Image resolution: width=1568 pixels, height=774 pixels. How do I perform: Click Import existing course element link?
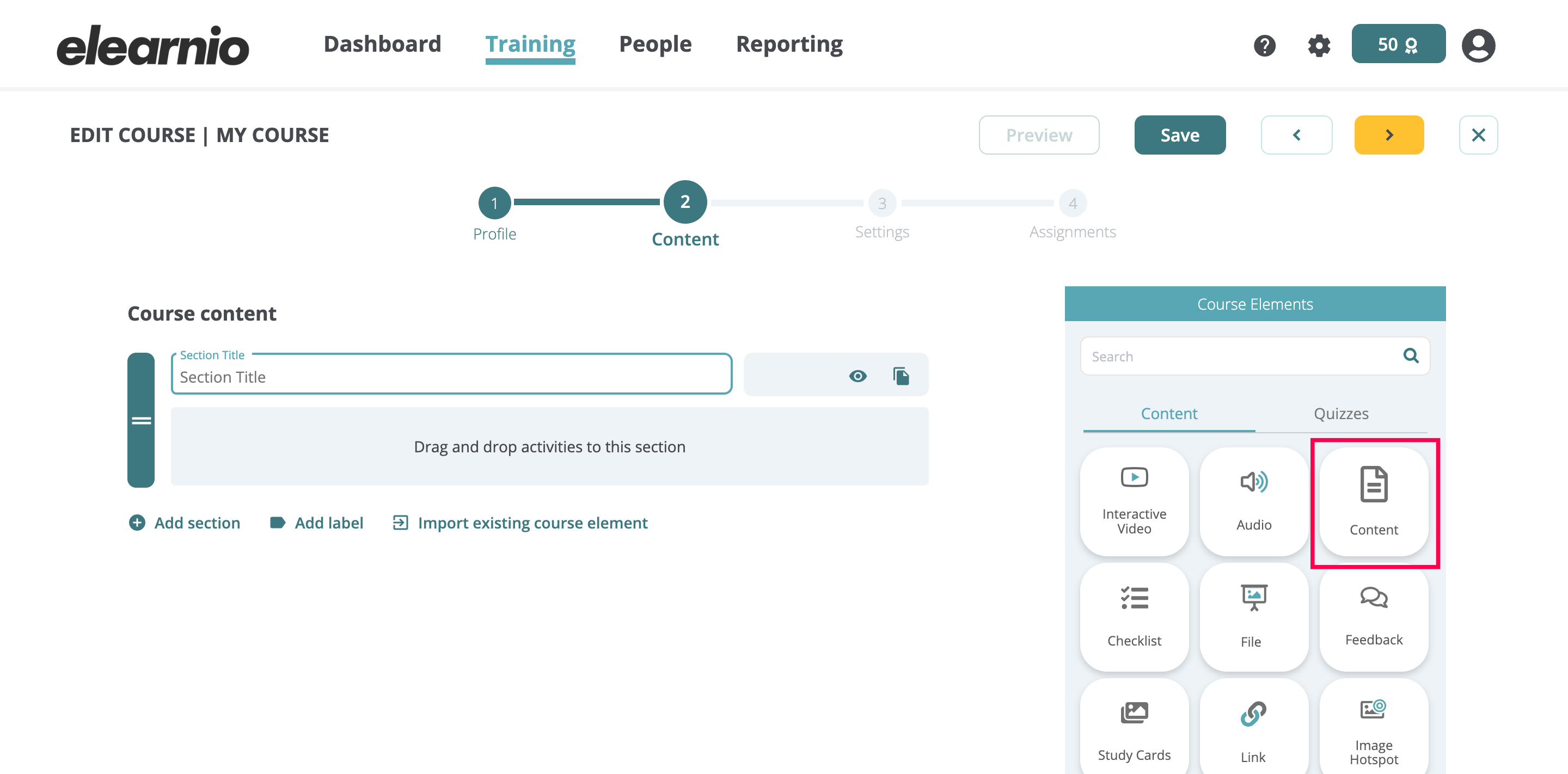click(520, 523)
